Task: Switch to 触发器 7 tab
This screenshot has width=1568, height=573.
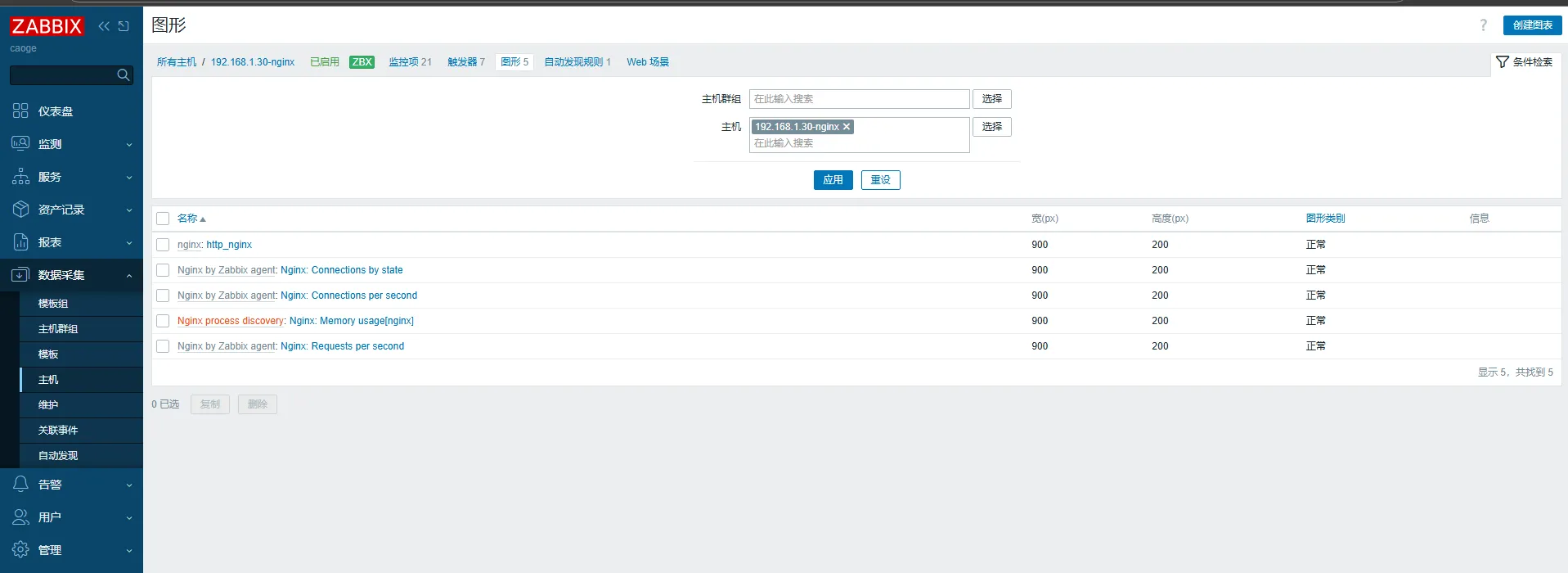Action: [466, 62]
